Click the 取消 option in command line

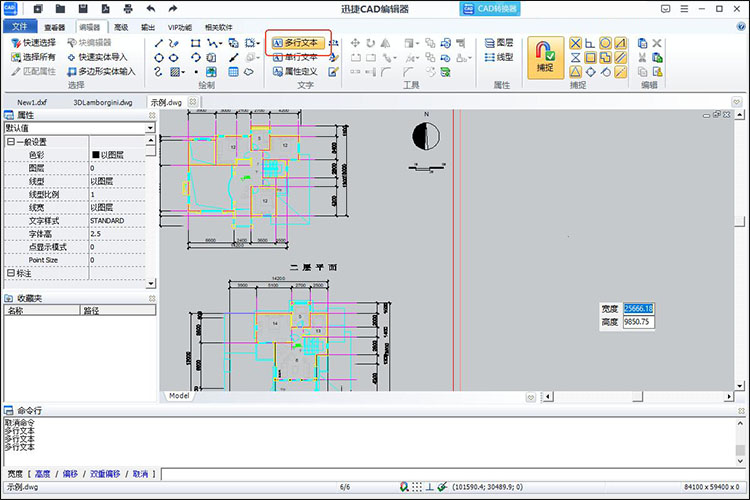coord(140,474)
